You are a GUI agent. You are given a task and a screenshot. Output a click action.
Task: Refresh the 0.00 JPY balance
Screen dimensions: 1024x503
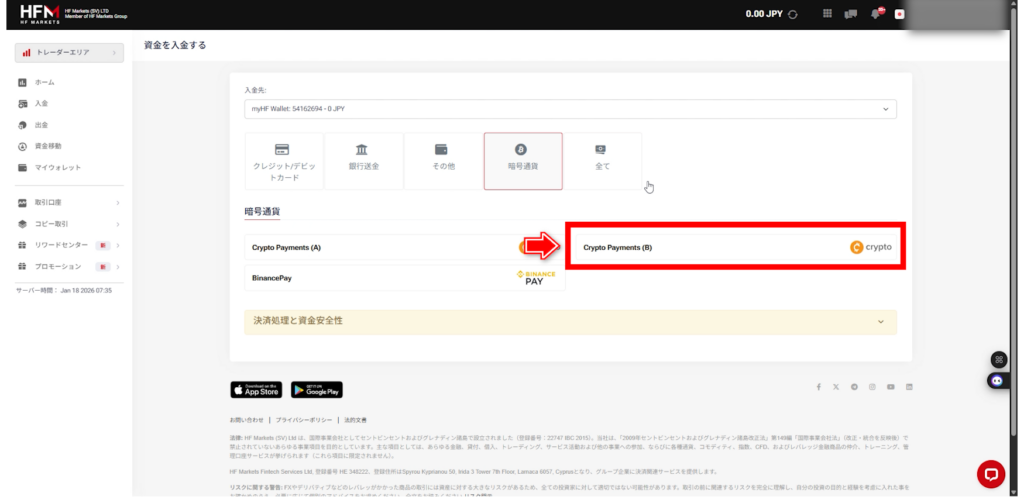tap(793, 14)
